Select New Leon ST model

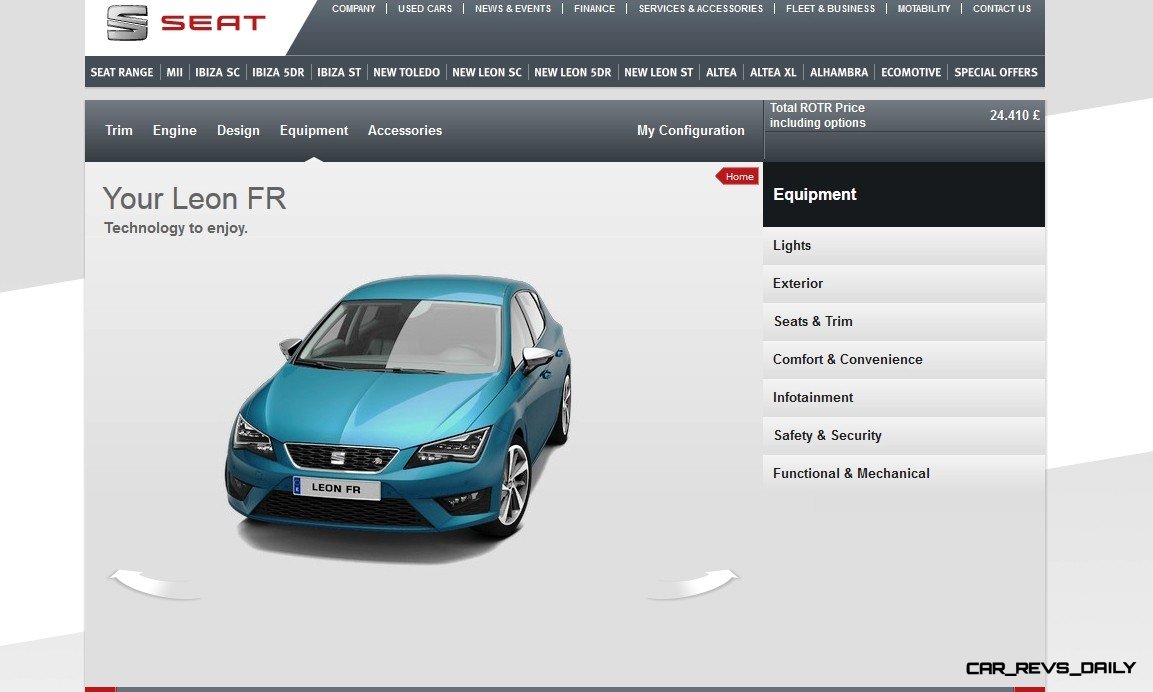(659, 72)
